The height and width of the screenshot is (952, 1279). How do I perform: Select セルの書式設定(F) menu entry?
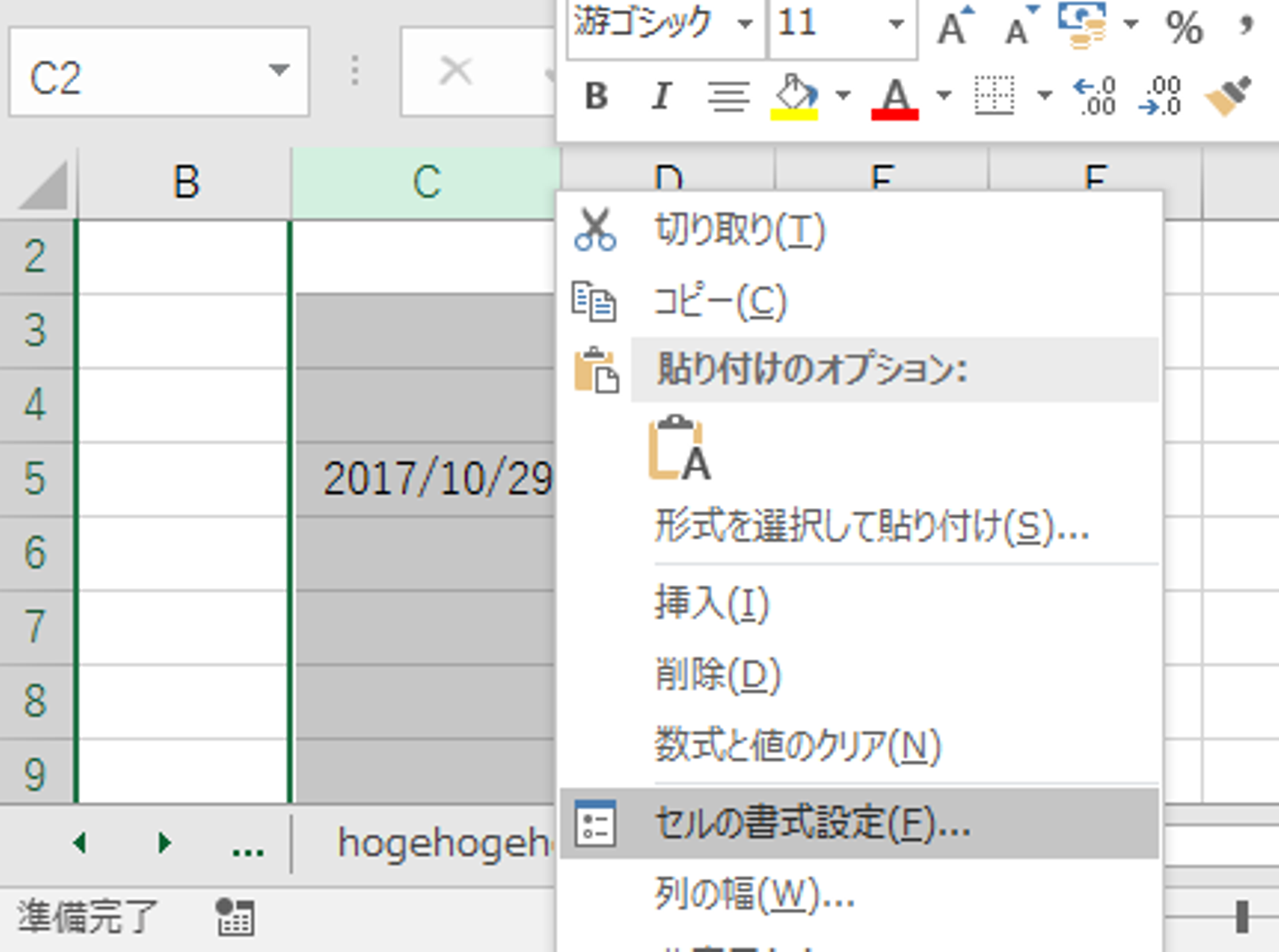812,824
